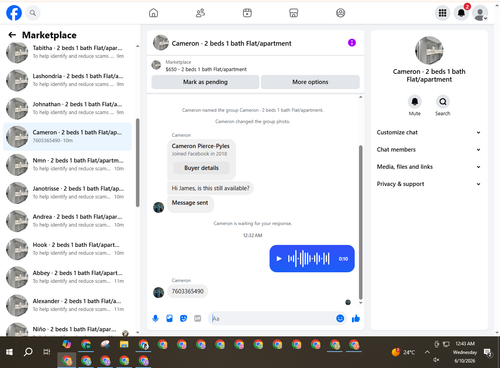Open Nmn conversation

coord(67,165)
